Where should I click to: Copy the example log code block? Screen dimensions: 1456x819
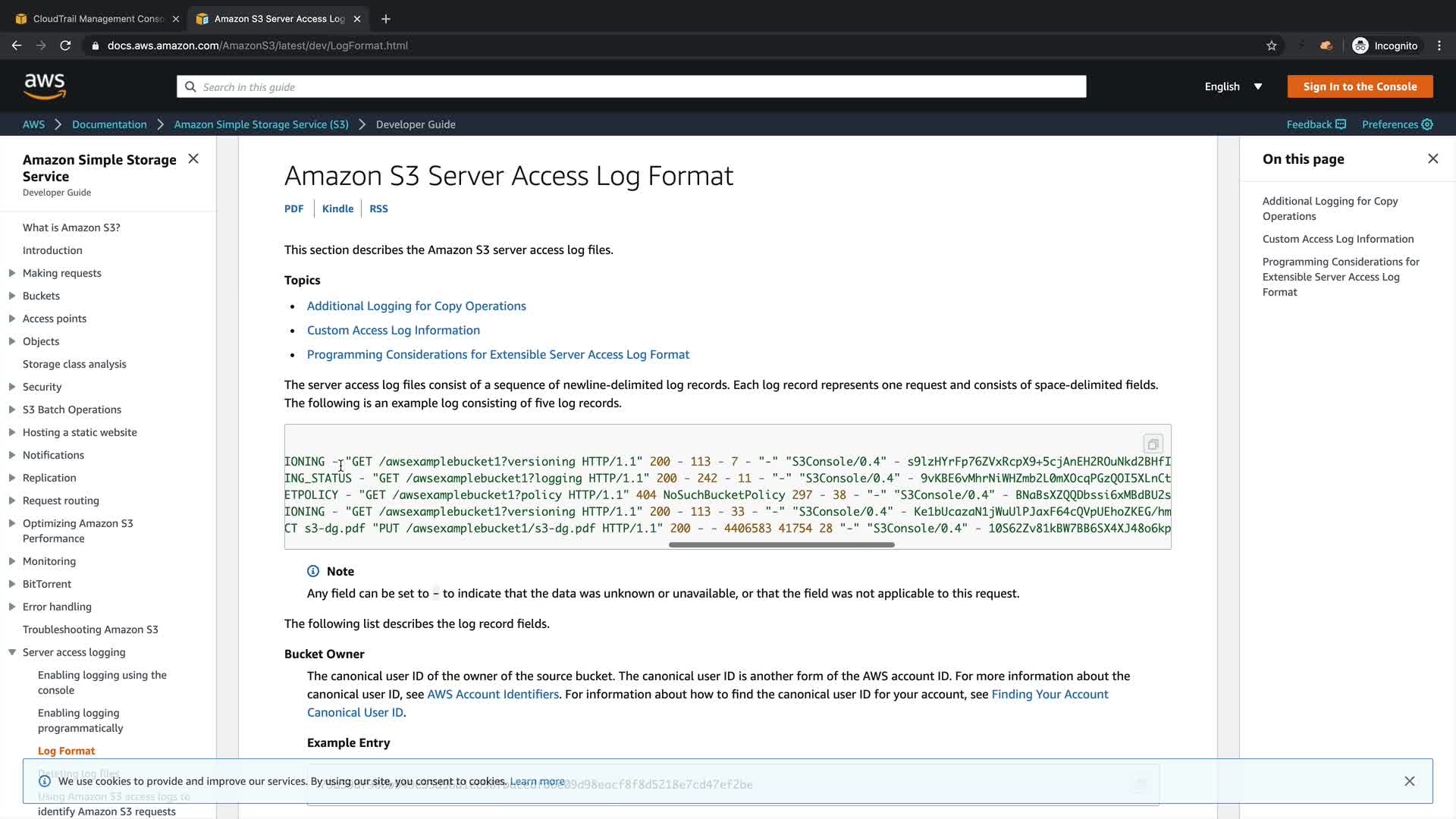[1153, 444]
